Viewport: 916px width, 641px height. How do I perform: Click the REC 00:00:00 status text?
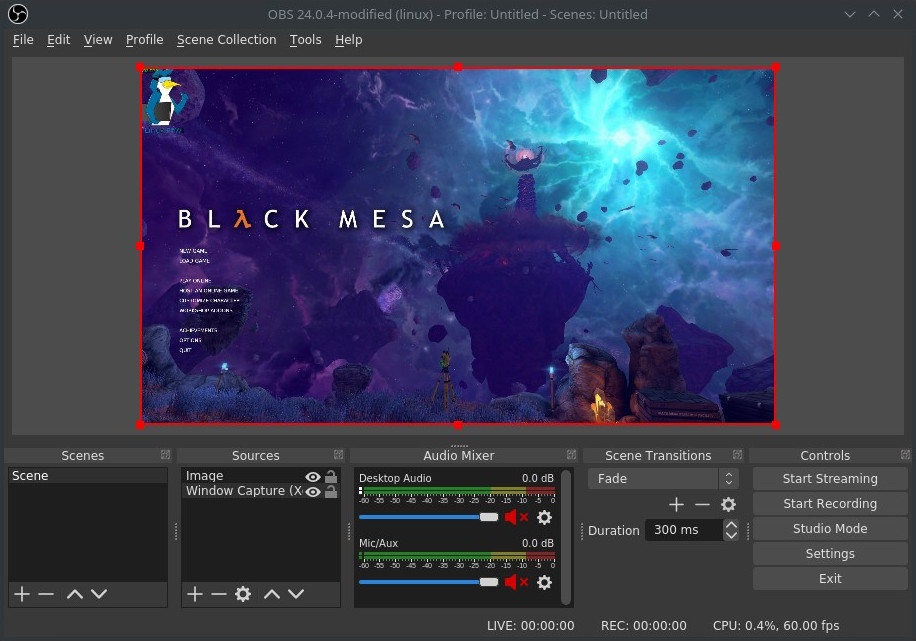644,626
